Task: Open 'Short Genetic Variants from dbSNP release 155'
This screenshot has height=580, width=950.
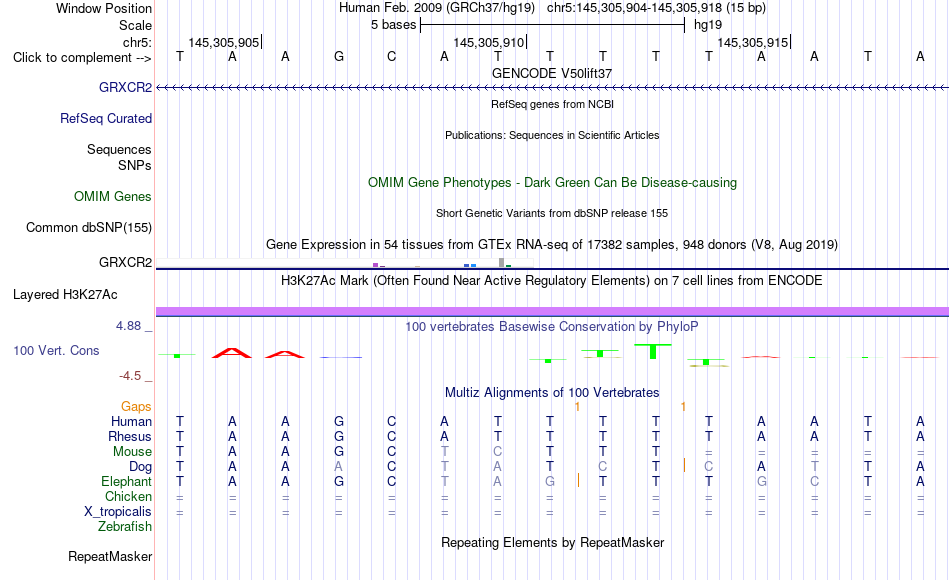Action: pos(552,213)
